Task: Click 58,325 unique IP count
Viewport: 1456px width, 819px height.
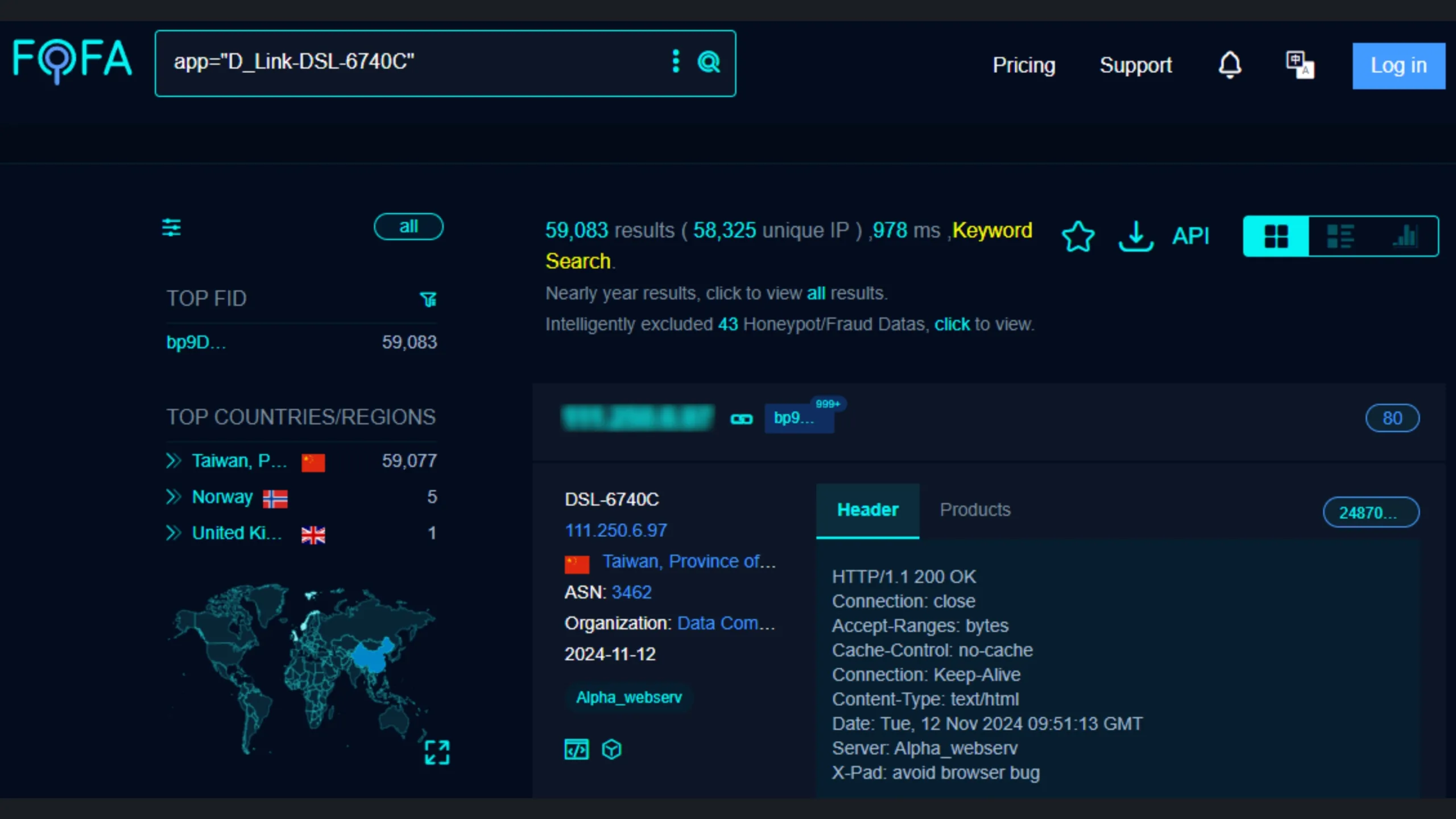Action: point(725,230)
